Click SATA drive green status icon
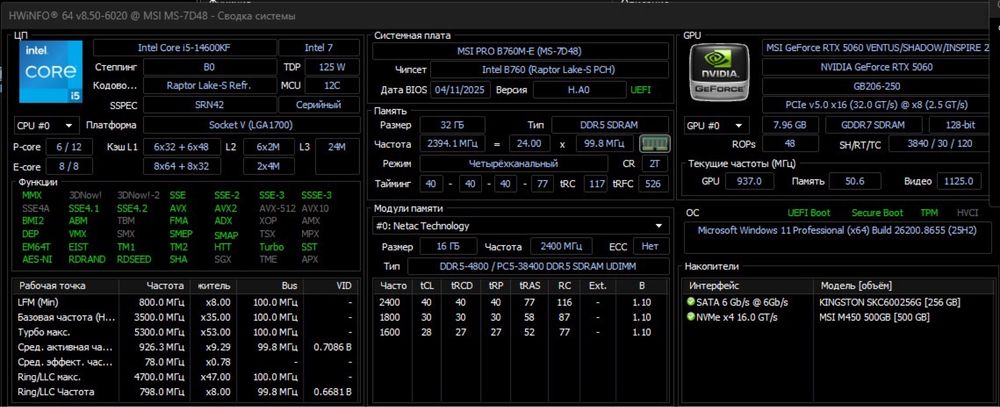The image size is (1000, 407). 691,302
